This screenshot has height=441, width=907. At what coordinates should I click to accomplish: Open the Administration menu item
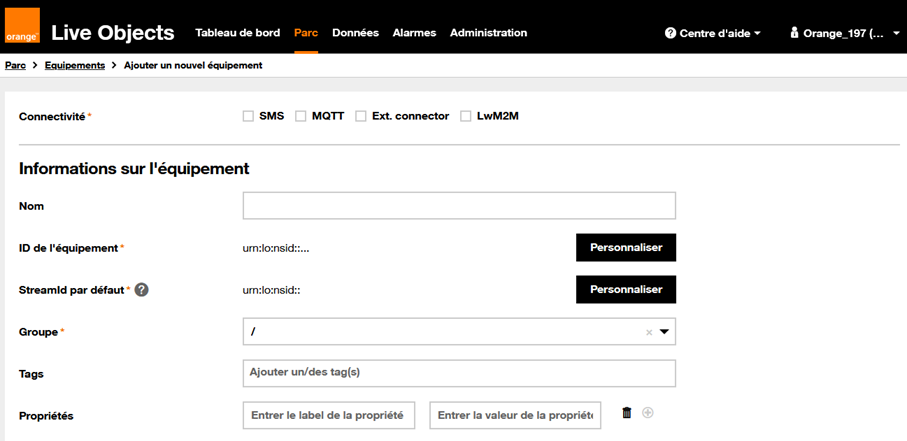click(488, 33)
